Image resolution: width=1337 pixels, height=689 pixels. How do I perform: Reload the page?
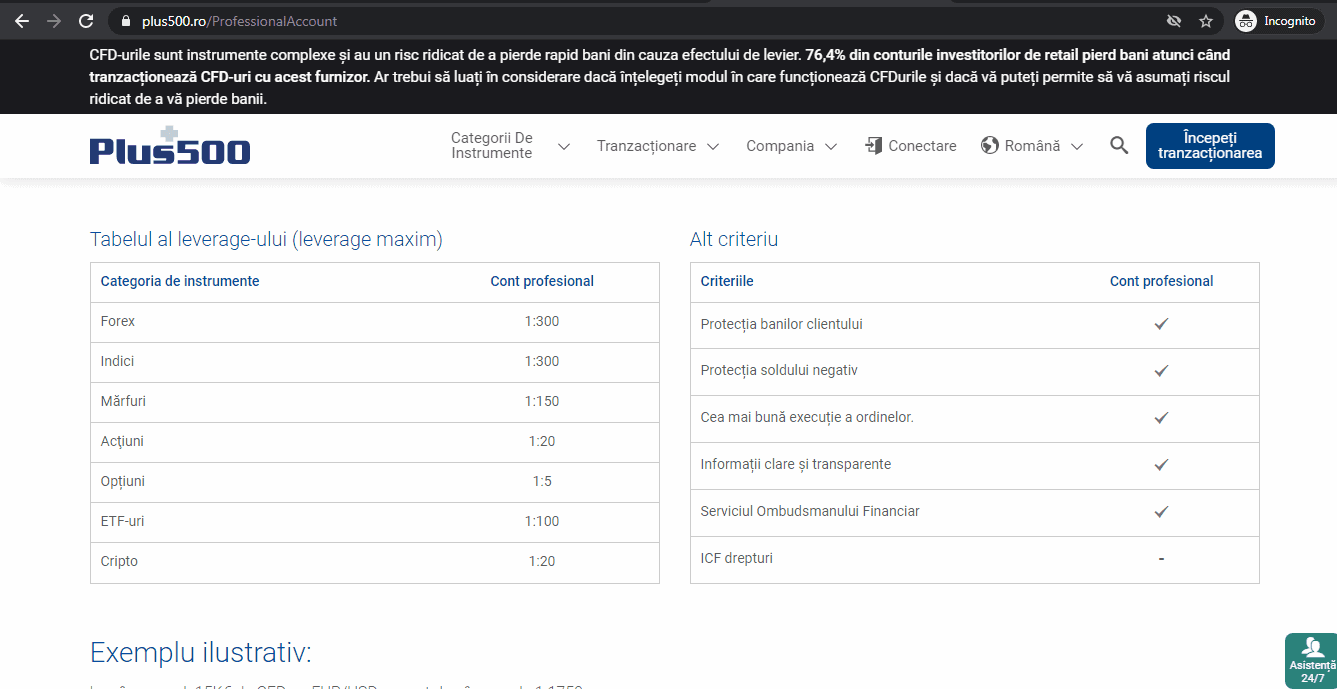coord(86,20)
